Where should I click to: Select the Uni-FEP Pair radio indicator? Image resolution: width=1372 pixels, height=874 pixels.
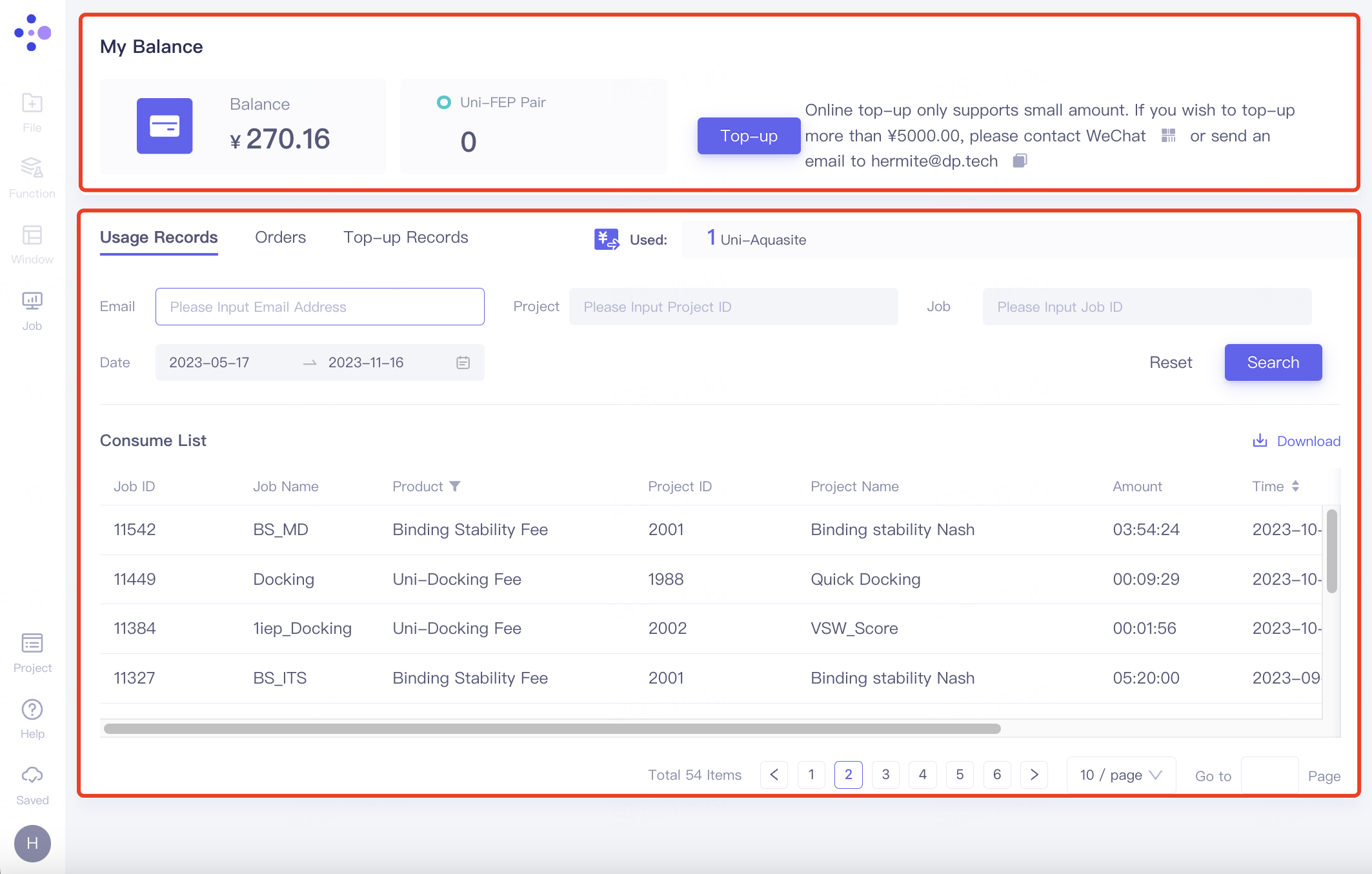pyautogui.click(x=443, y=102)
